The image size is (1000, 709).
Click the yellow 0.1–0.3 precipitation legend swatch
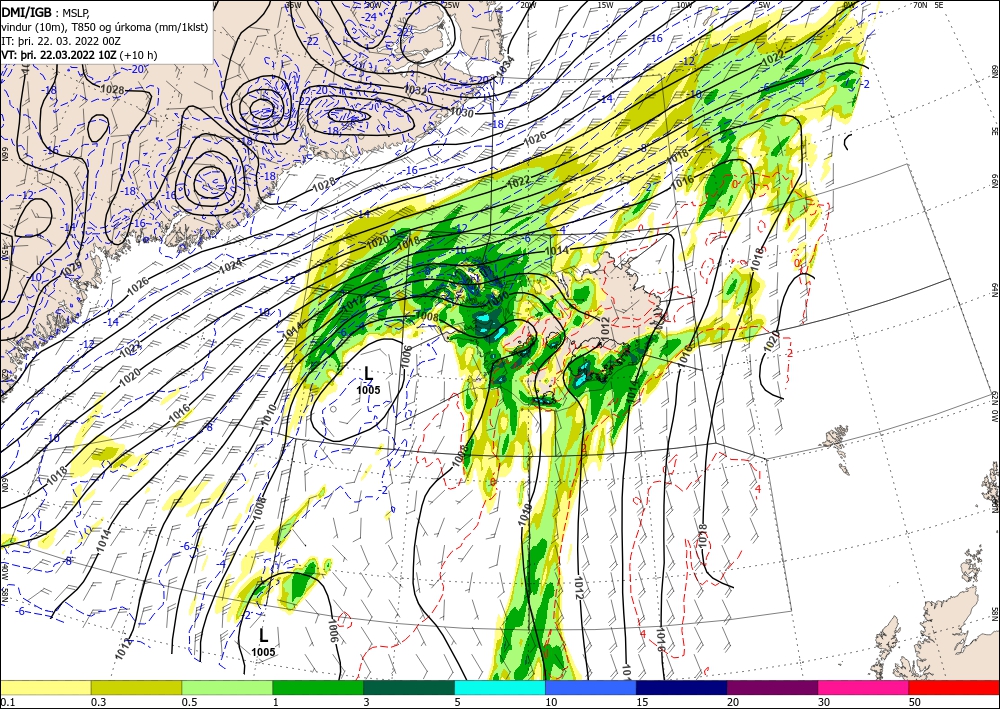pyautogui.click(x=45, y=687)
